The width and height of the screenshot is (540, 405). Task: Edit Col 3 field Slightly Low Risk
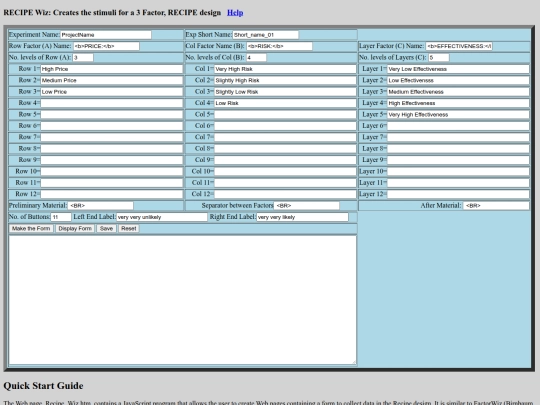click(285, 92)
